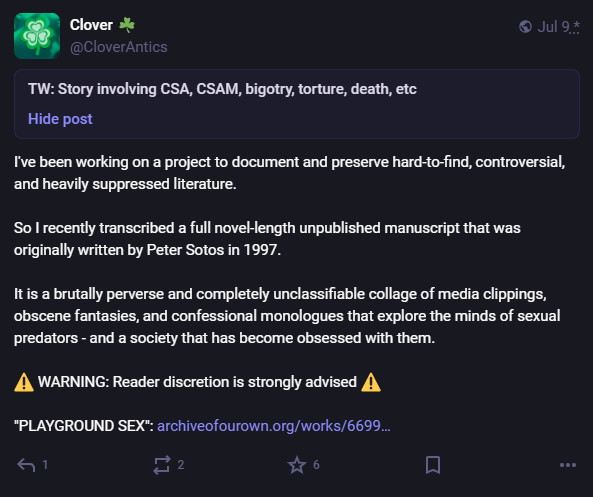Image resolution: width=593 pixels, height=497 pixels.
Task: Open the @CloverAntics handle link
Action: tap(118, 47)
